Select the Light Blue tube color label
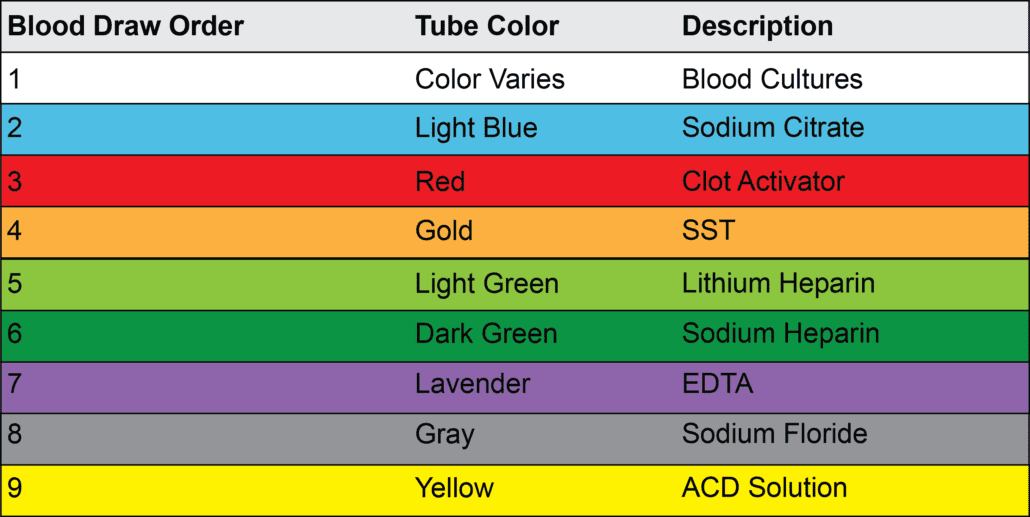 click(476, 128)
